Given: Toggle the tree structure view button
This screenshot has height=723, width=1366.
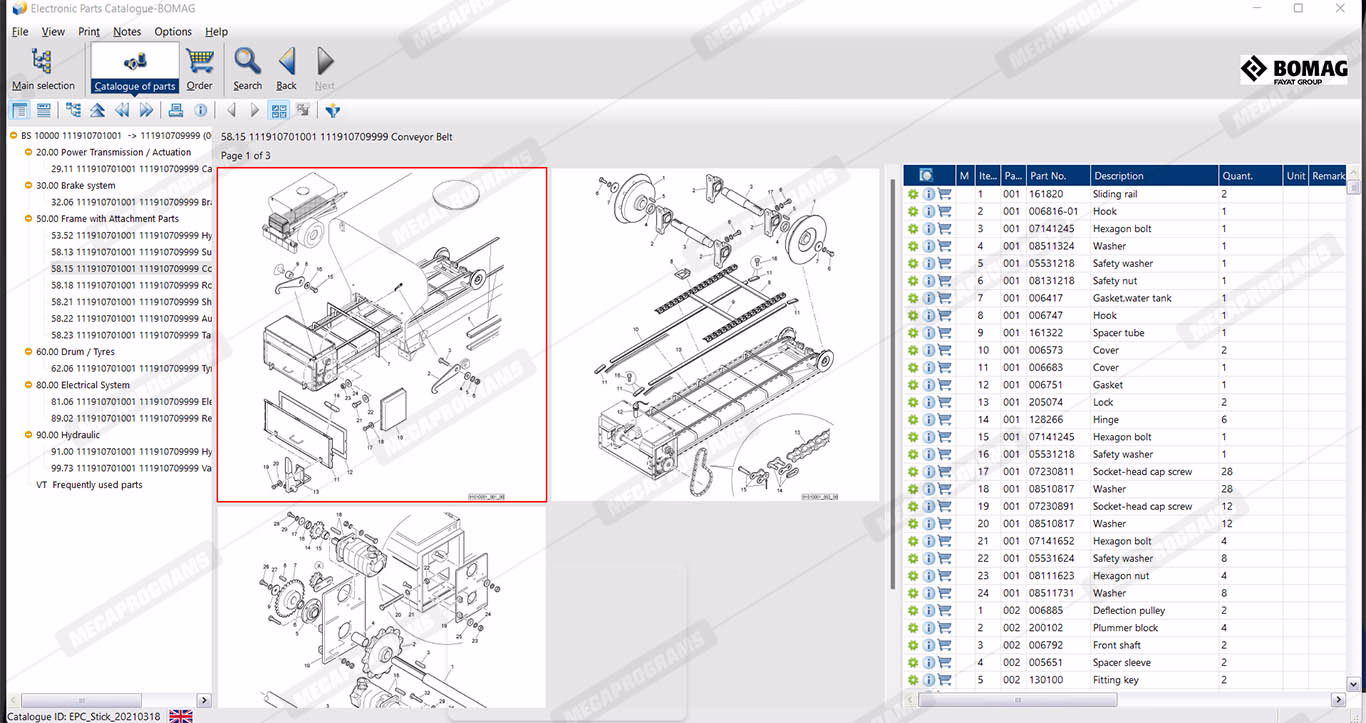Looking at the screenshot, I should tap(73, 110).
